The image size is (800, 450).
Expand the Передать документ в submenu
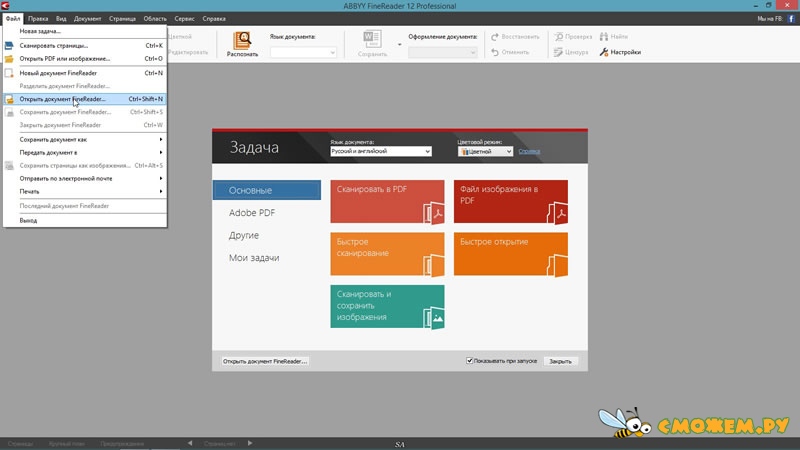pos(85,153)
